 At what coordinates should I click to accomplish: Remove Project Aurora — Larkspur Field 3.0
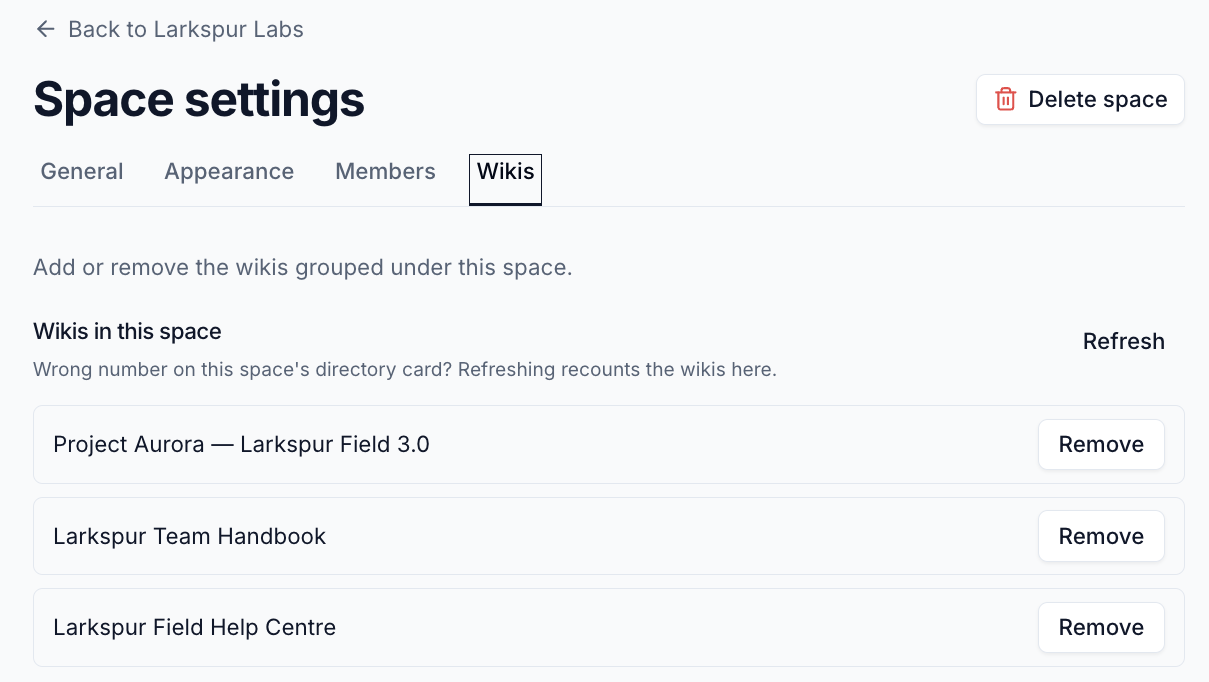(x=1101, y=444)
